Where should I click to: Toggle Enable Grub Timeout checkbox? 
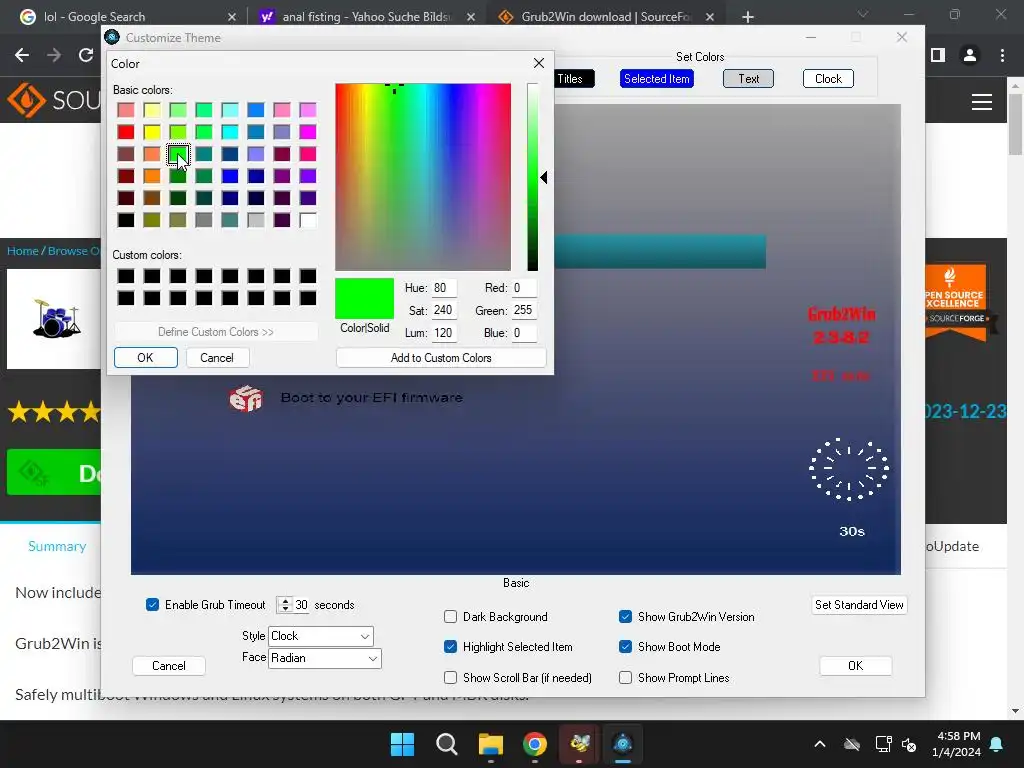[152, 605]
